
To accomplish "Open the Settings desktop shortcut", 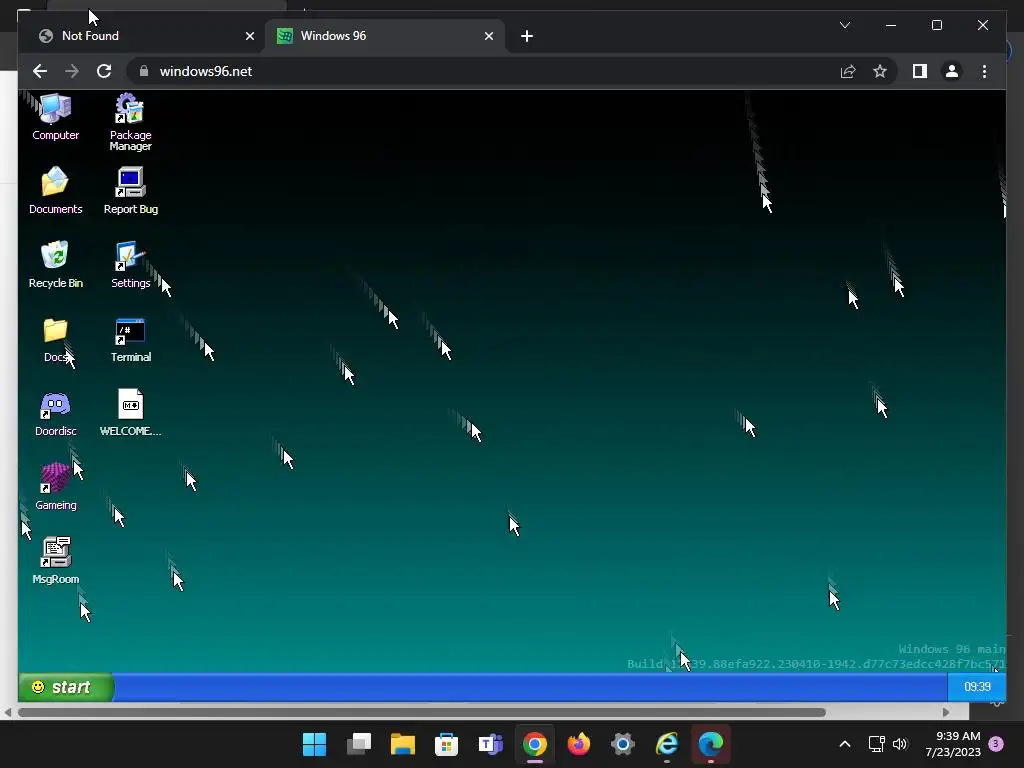I will coord(130,264).
